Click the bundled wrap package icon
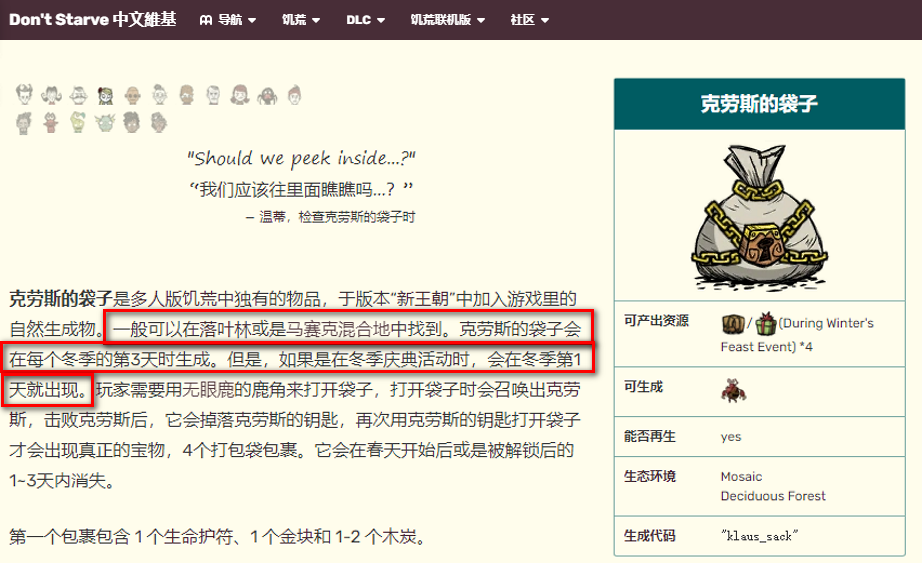The image size is (922, 563). [x=732, y=324]
